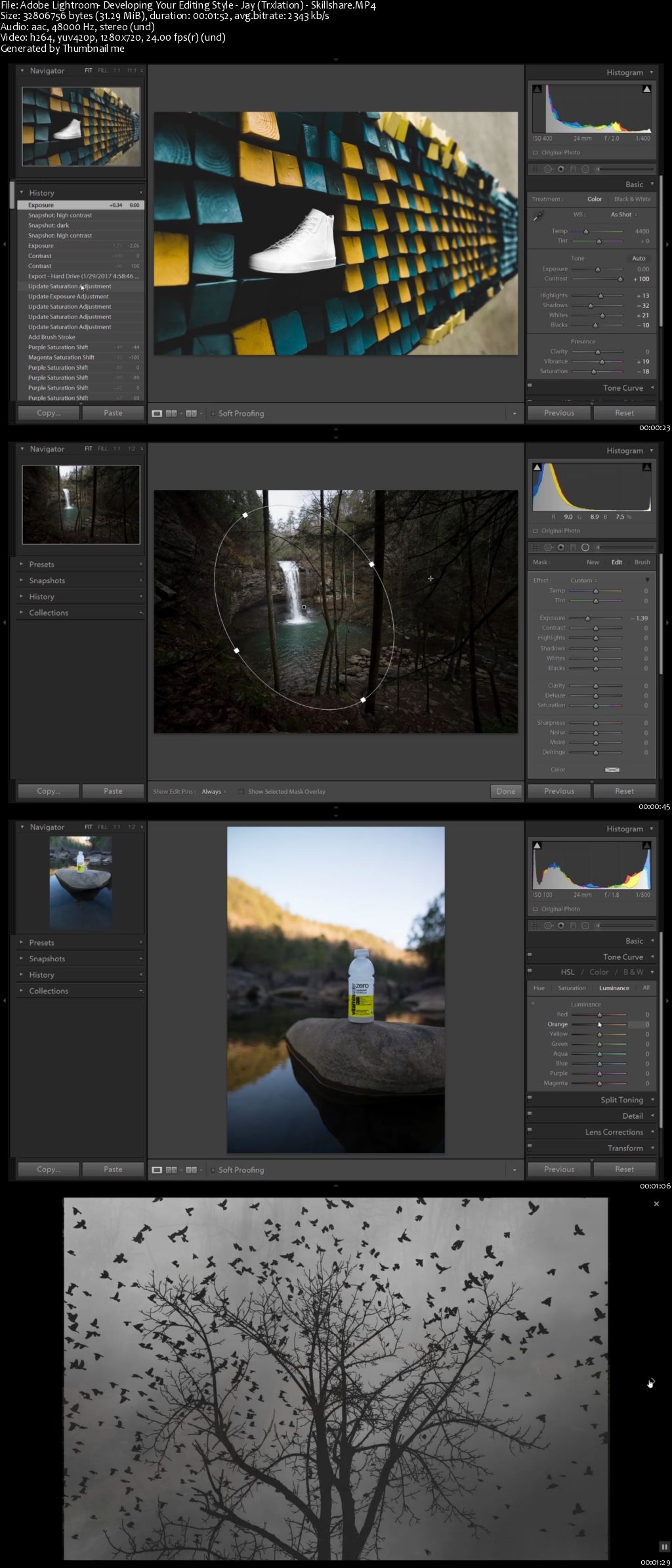Screen dimensions: 672x1568
Task: Click pause icon in bird photo frame
Action: click(663, 1546)
